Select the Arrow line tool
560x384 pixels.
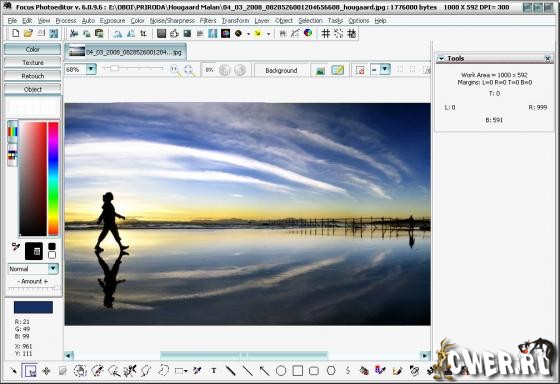click(x=264, y=371)
